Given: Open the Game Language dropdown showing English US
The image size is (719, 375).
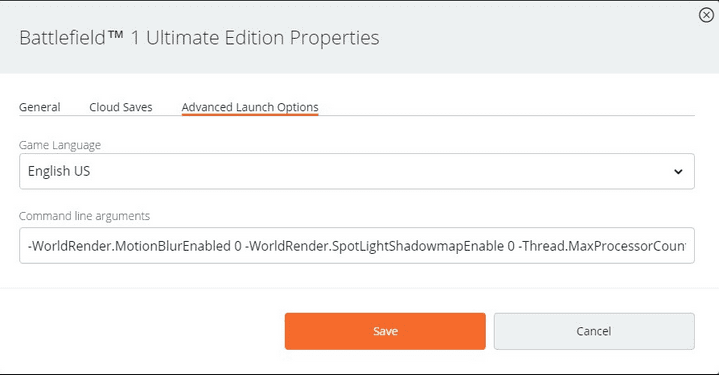Looking at the screenshot, I should (357, 171).
